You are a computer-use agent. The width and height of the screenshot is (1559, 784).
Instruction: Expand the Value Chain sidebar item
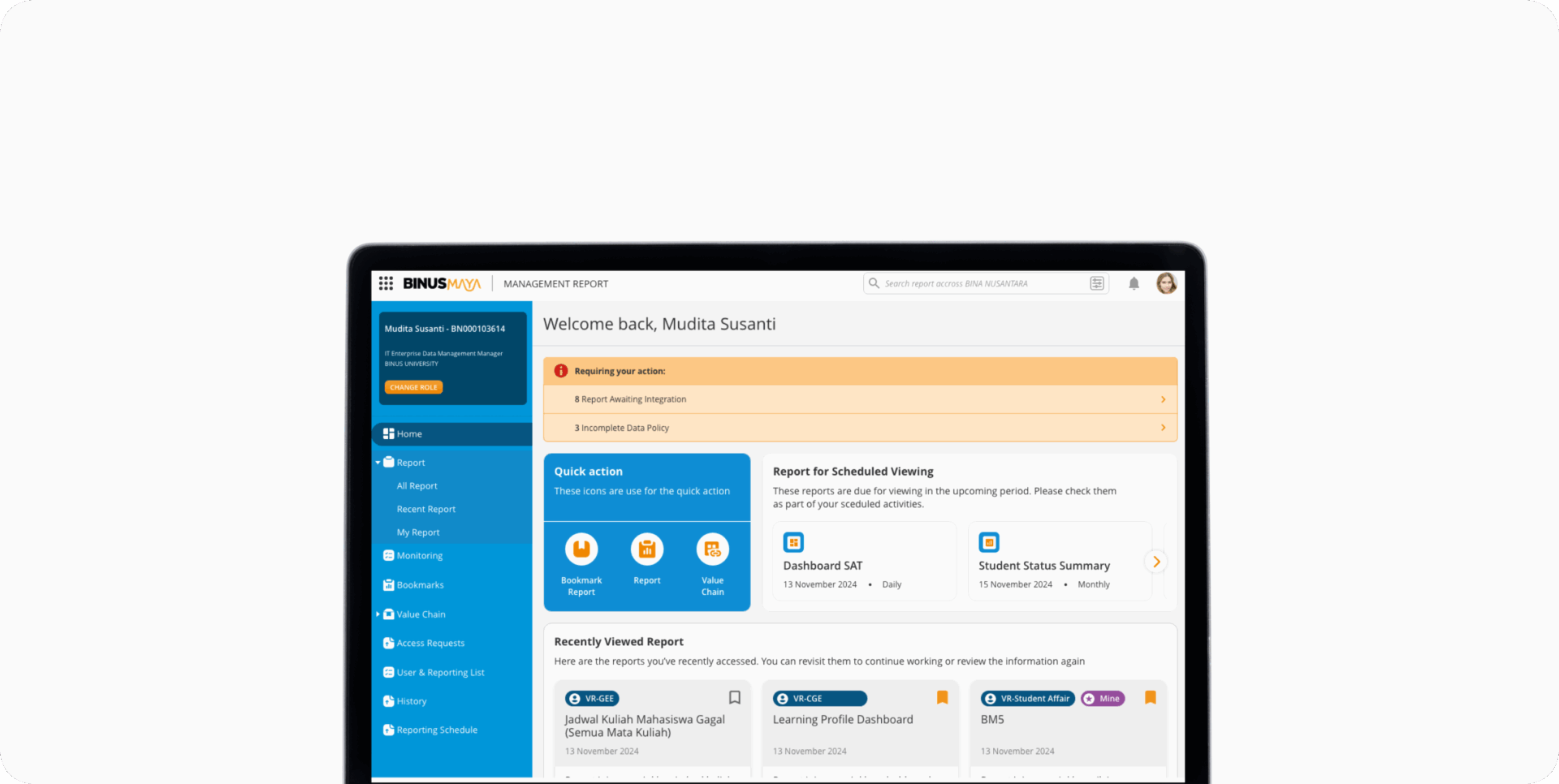[378, 614]
